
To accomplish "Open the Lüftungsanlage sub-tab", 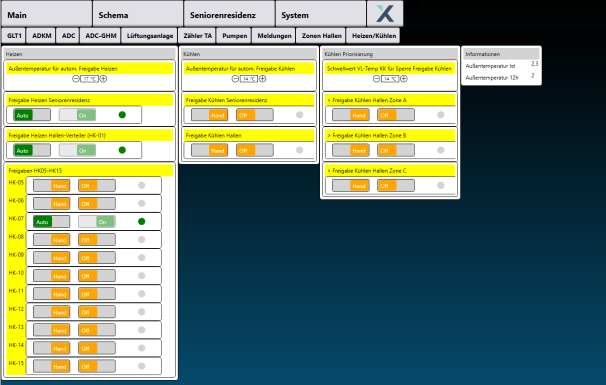I will click(x=150, y=36).
